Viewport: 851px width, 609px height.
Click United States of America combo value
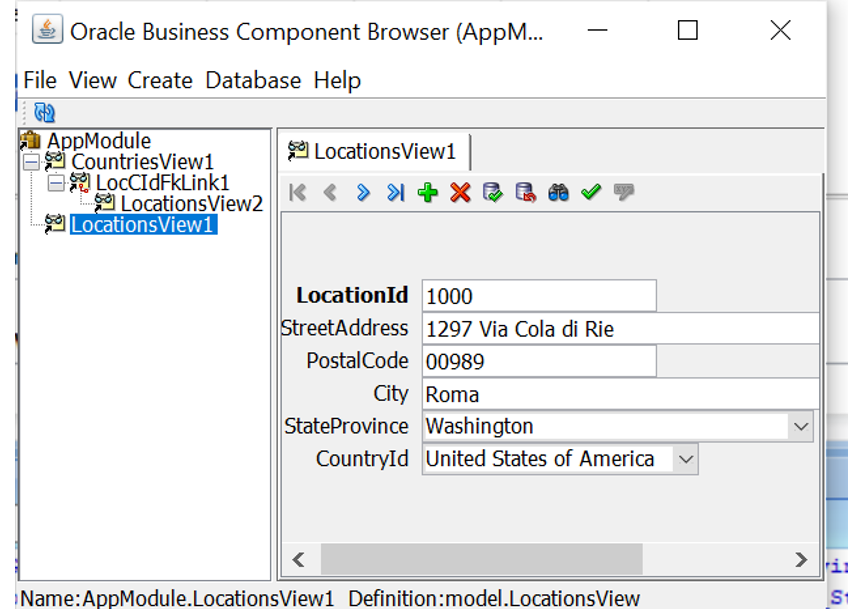(x=548, y=459)
